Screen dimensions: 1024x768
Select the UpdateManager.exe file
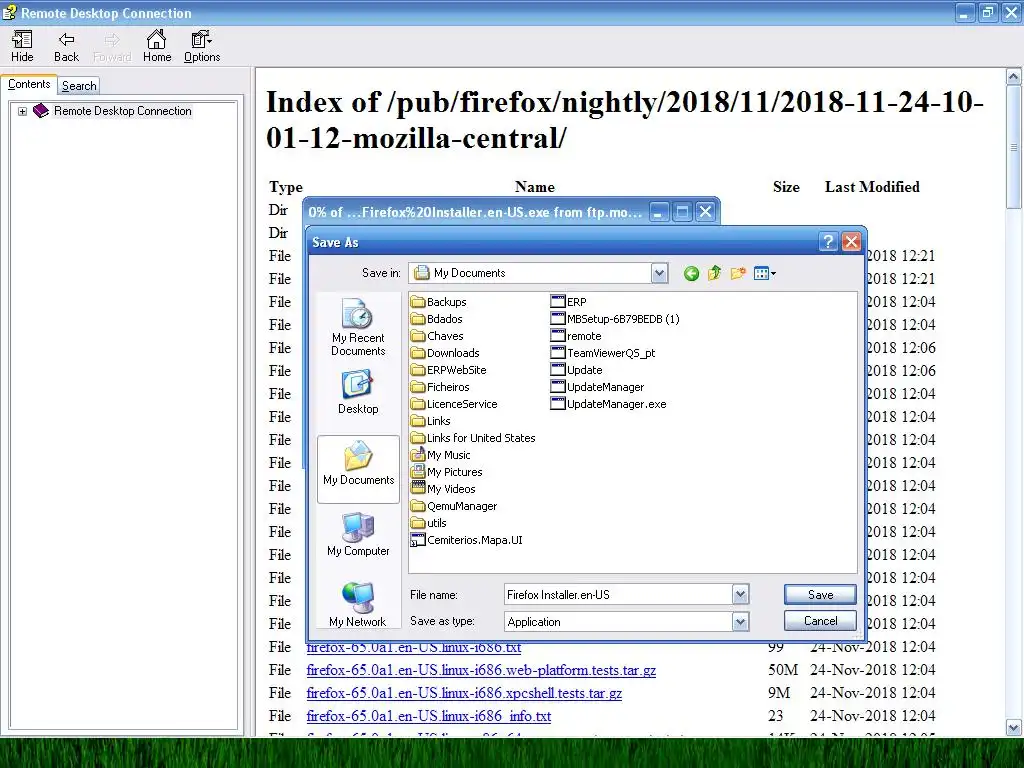(608, 404)
